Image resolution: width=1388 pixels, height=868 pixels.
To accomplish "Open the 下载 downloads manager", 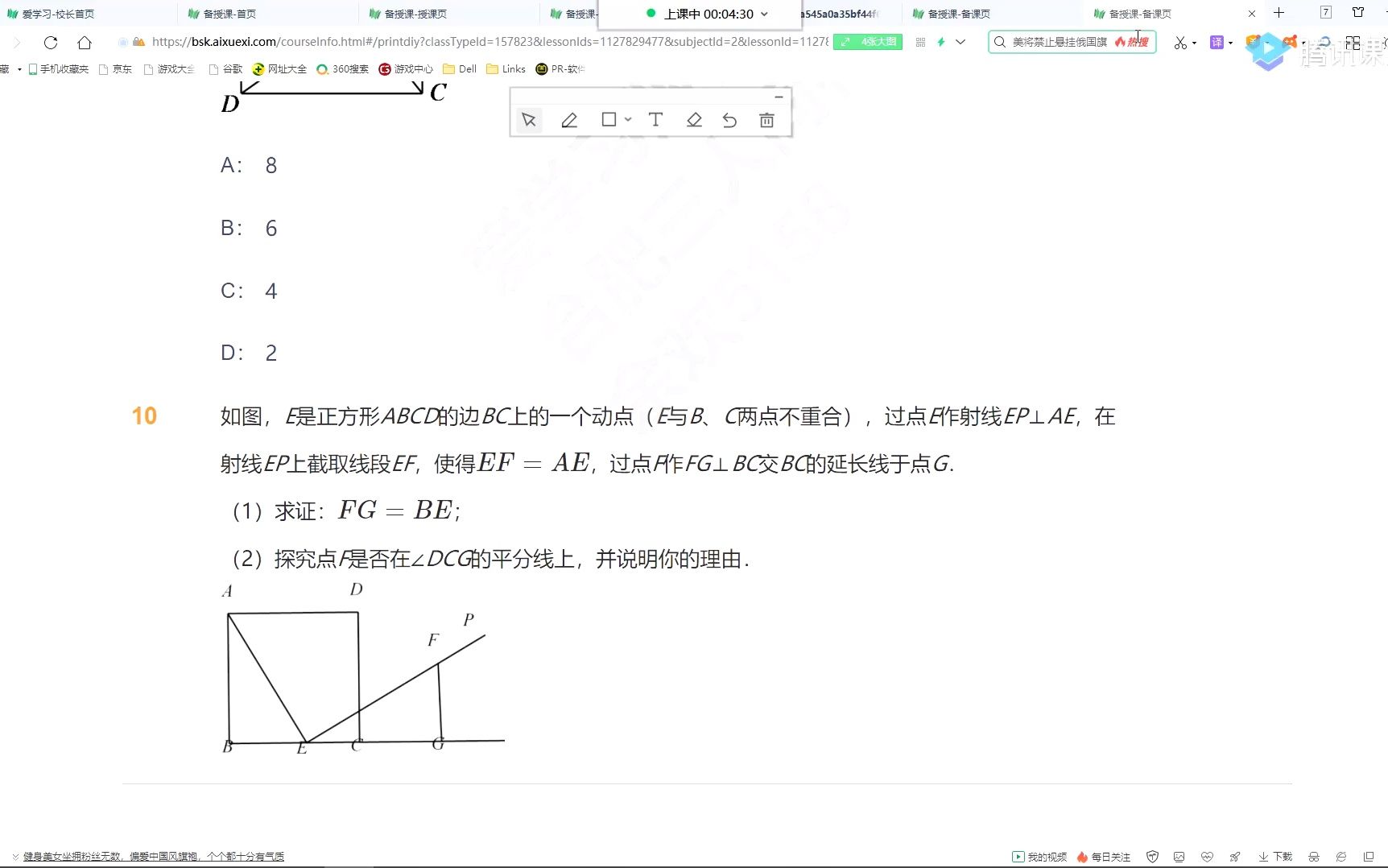I will click(1275, 857).
